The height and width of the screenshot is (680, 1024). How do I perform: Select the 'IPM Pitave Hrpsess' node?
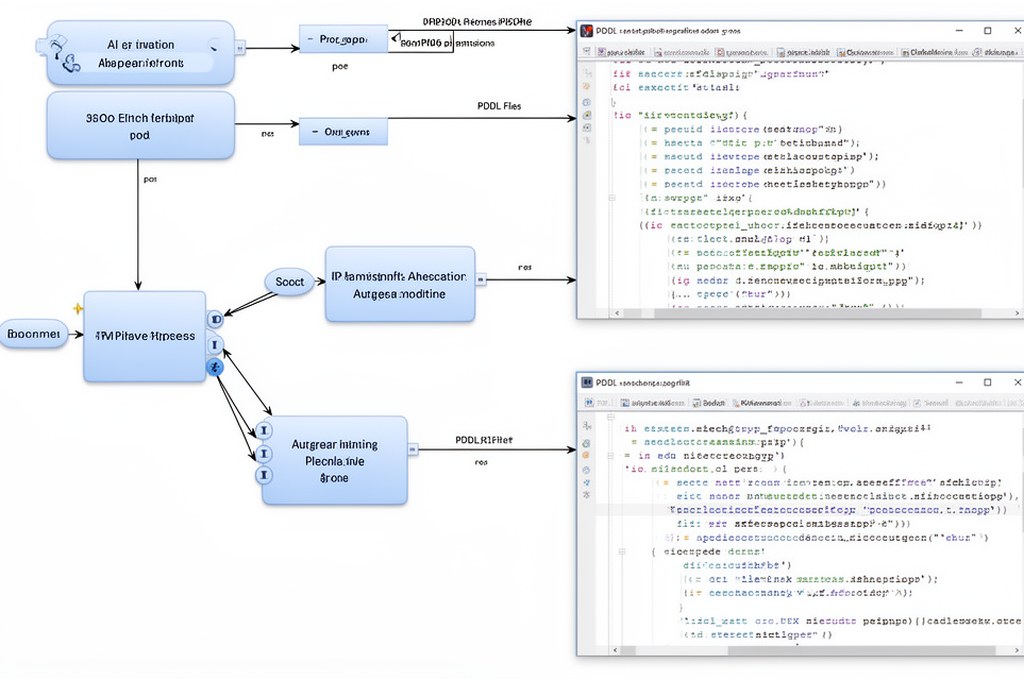[144, 336]
